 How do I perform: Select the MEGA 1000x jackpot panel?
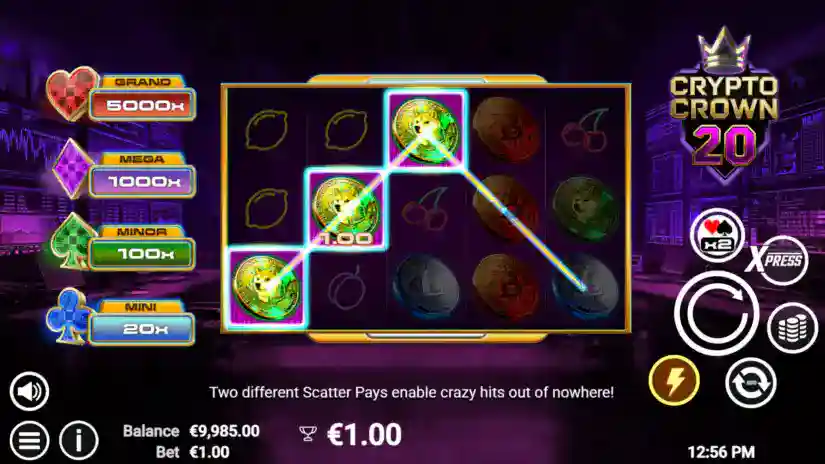(x=143, y=175)
